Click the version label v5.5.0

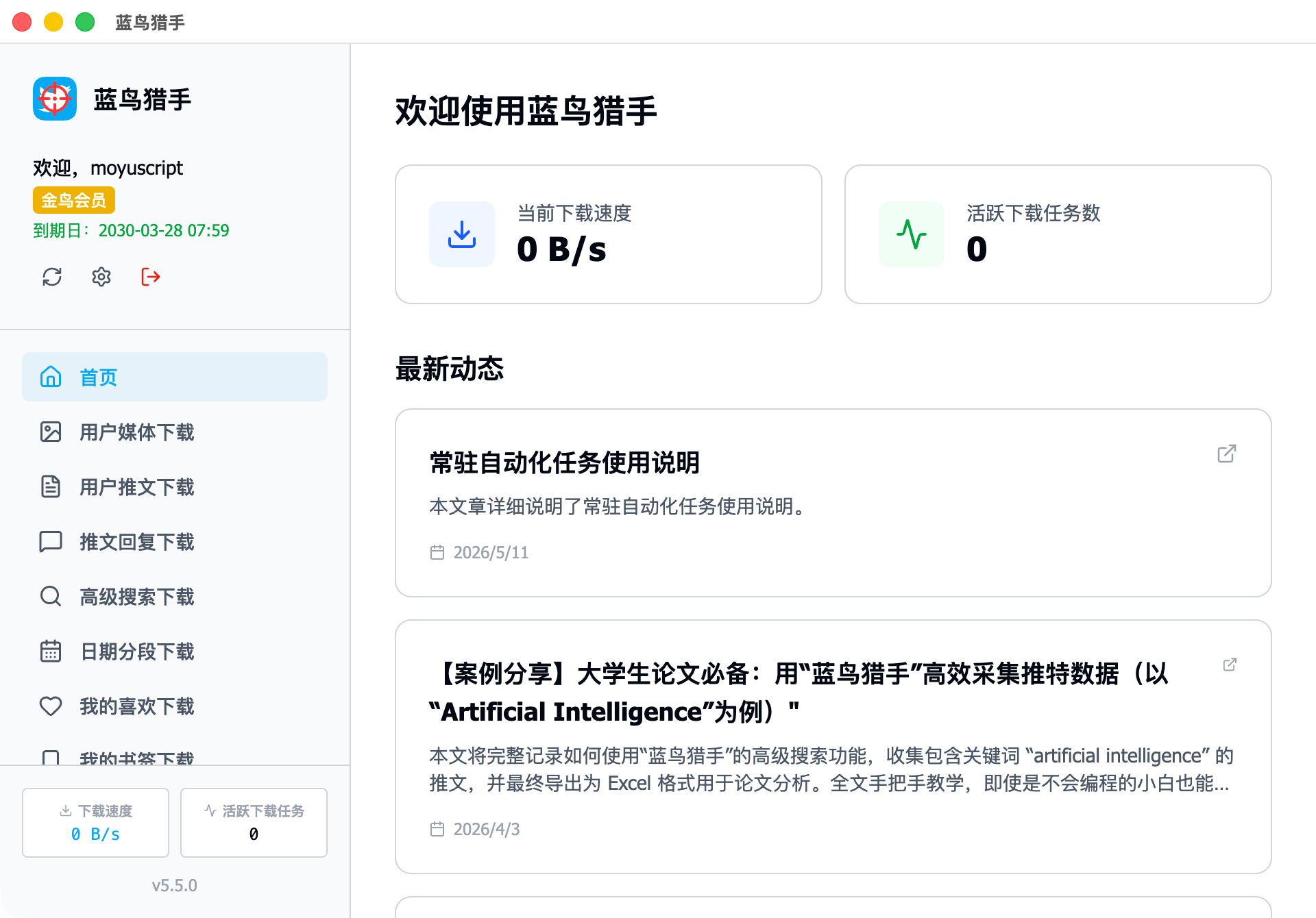tap(174, 885)
